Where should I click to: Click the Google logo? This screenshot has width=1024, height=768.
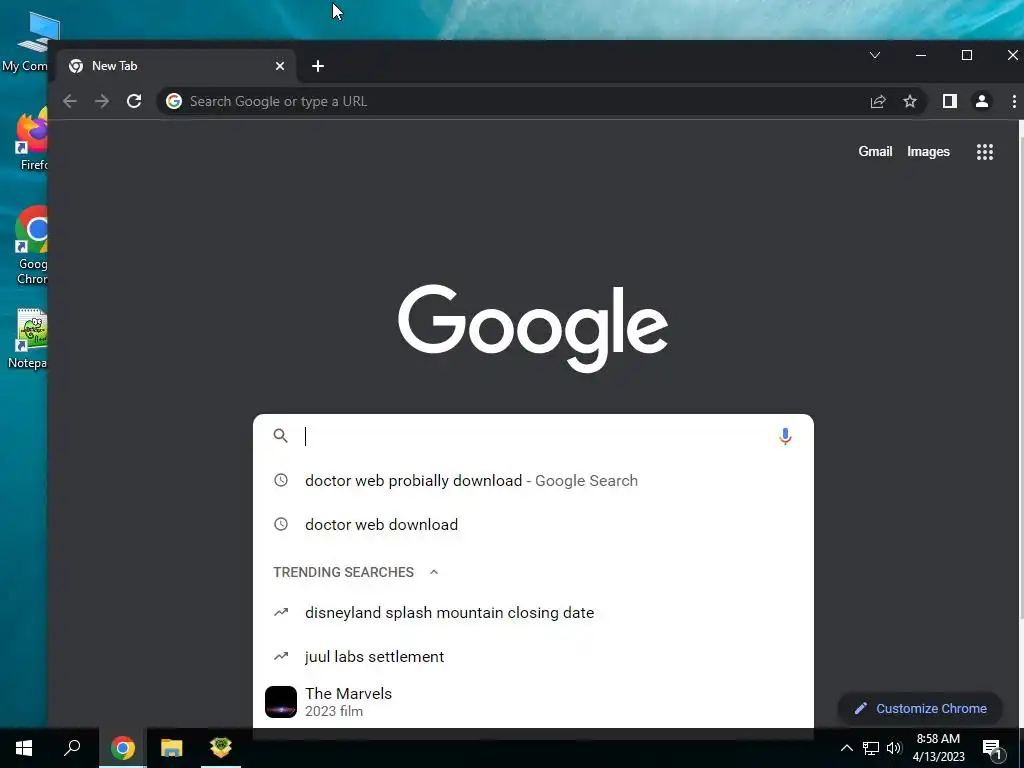click(x=533, y=328)
